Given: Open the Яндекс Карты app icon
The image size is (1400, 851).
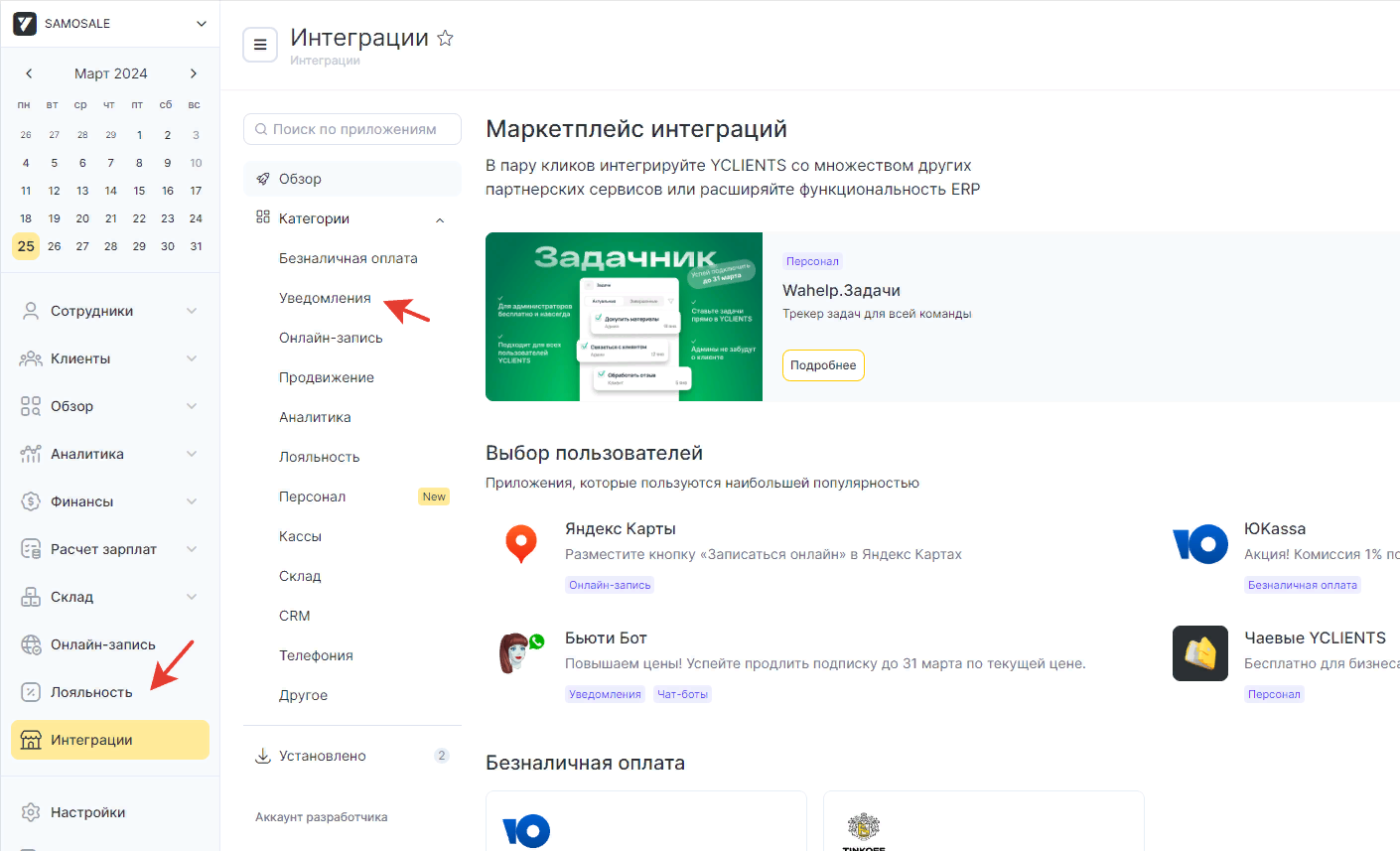Looking at the screenshot, I should tap(521, 544).
